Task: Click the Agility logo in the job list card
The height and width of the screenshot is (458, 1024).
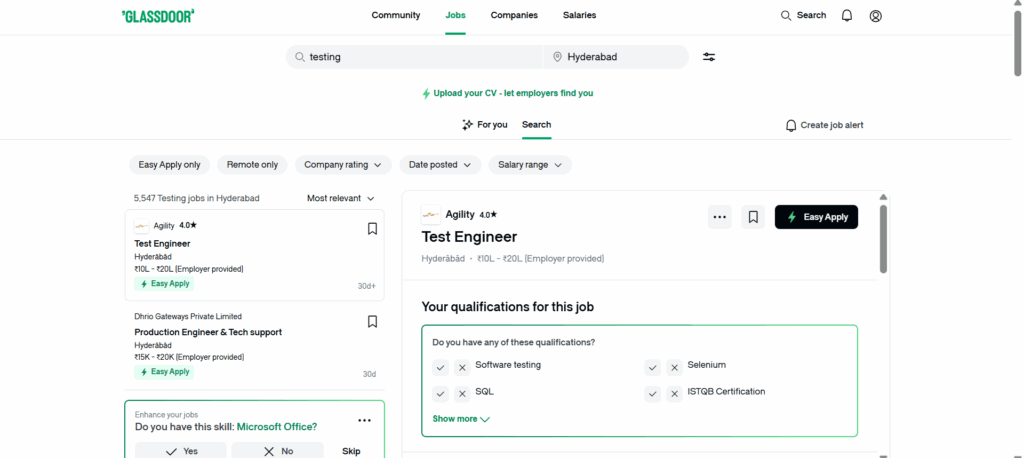Action: pyautogui.click(x=142, y=226)
